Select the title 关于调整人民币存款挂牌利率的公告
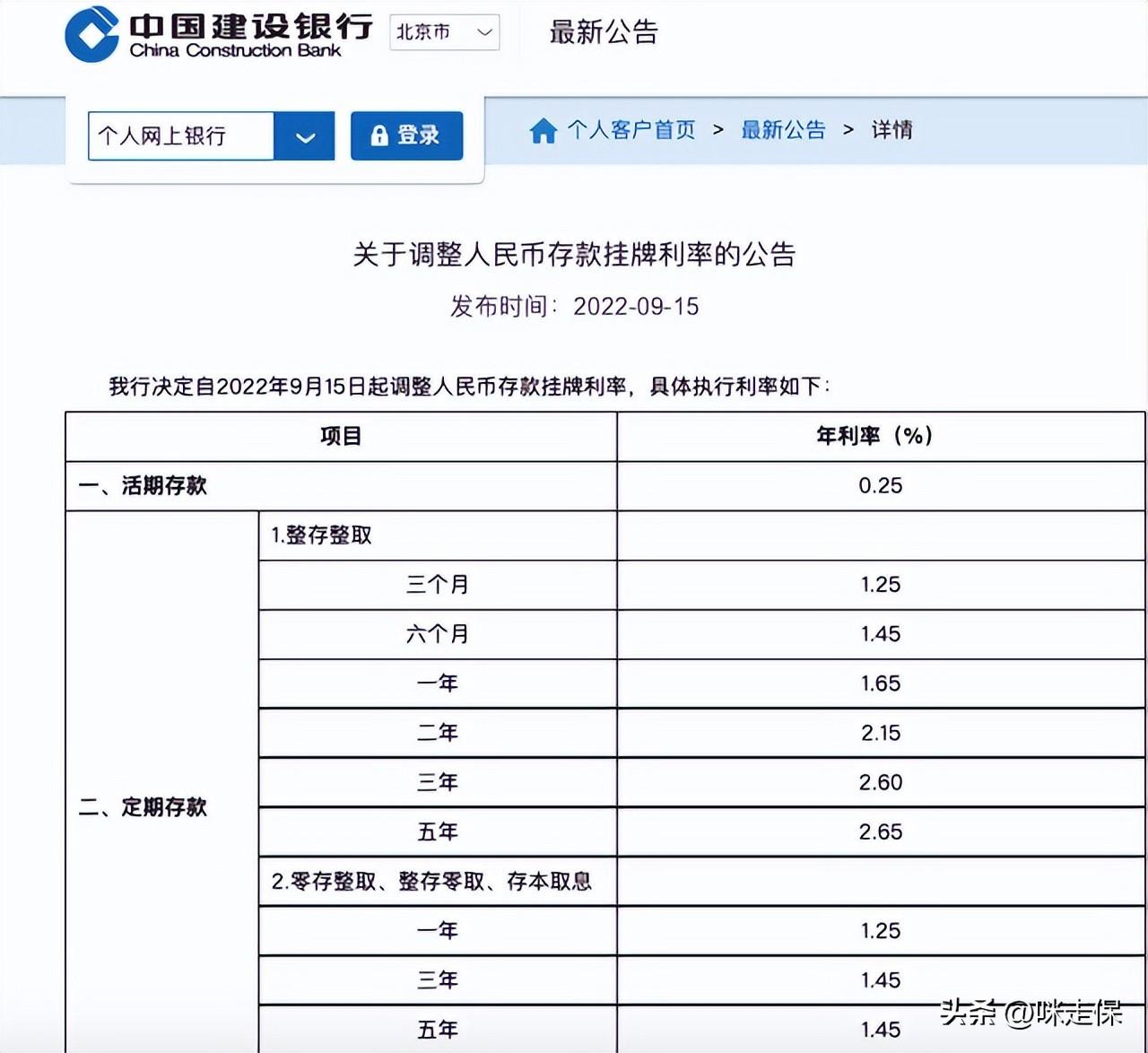This screenshot has width=1148, height=1053. tap(574, 255)
